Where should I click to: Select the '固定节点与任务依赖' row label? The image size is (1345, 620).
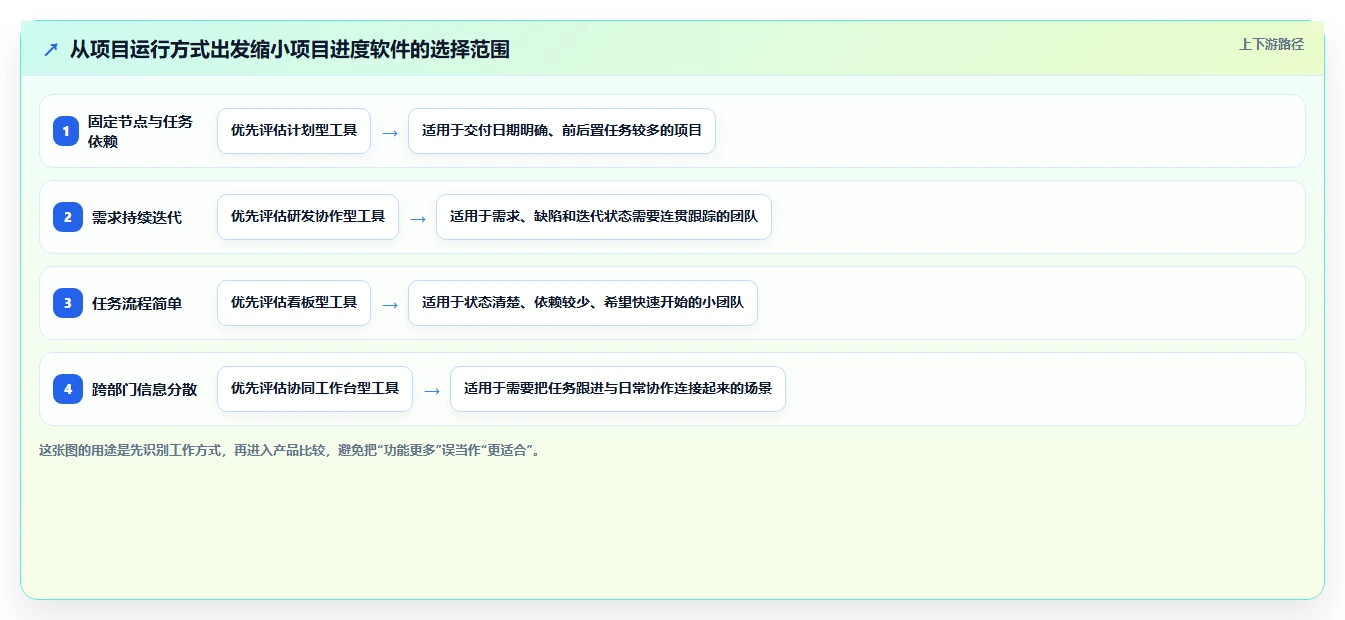coord(141,131)
